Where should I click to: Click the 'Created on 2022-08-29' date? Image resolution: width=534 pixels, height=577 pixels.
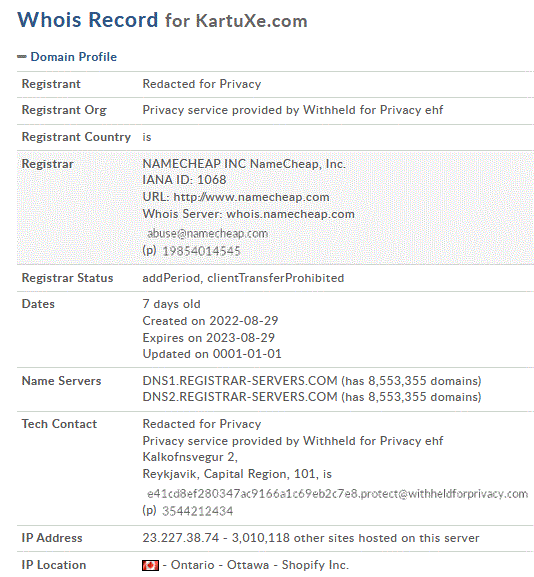pyautogui.click(x=210, y=321)
